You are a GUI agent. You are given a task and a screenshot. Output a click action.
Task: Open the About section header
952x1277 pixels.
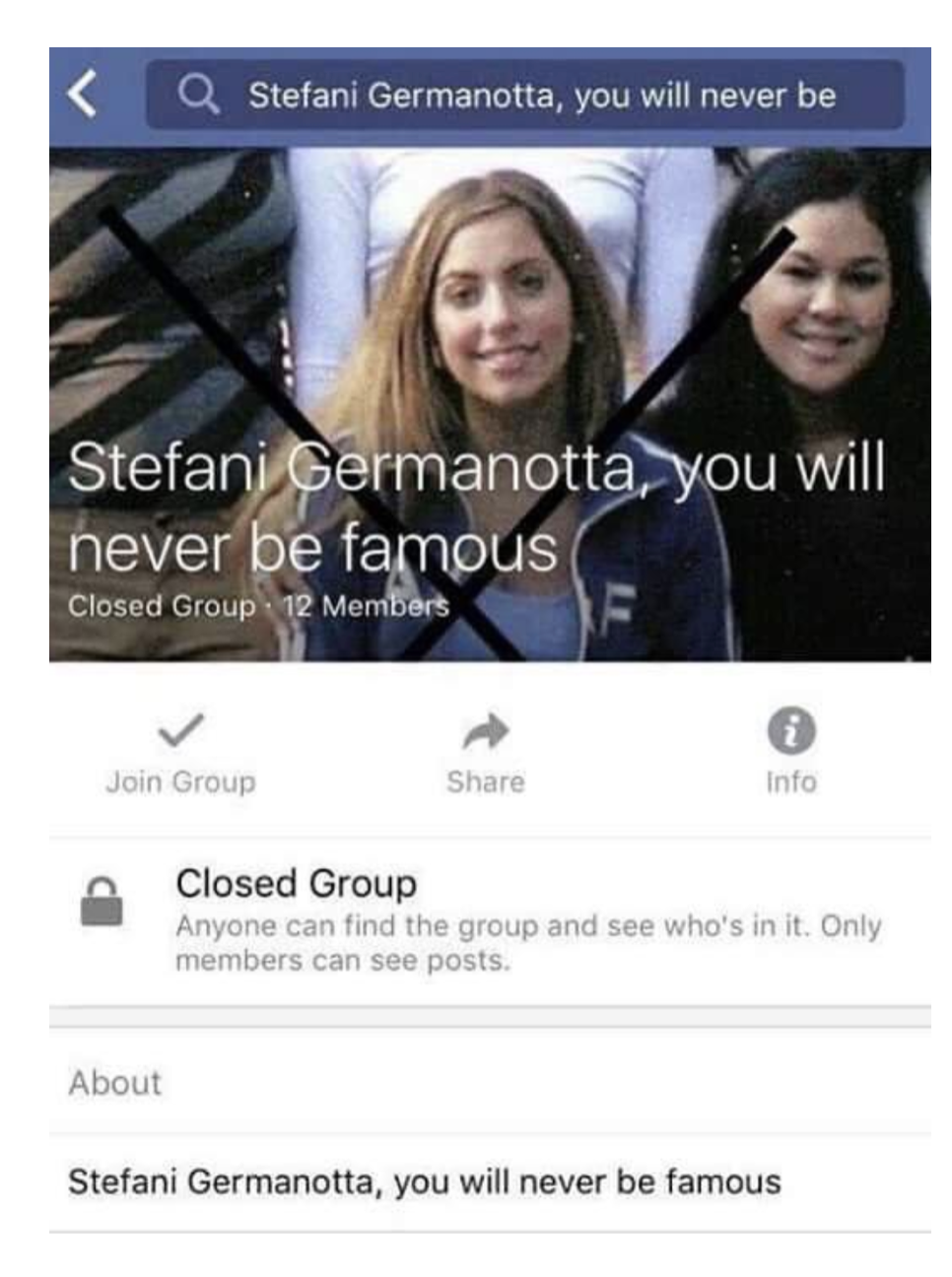coord(490,1082)
